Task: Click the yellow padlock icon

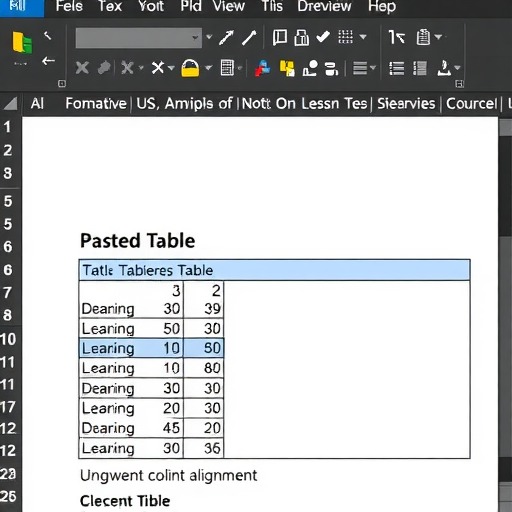Action: [x=190, y=68]
